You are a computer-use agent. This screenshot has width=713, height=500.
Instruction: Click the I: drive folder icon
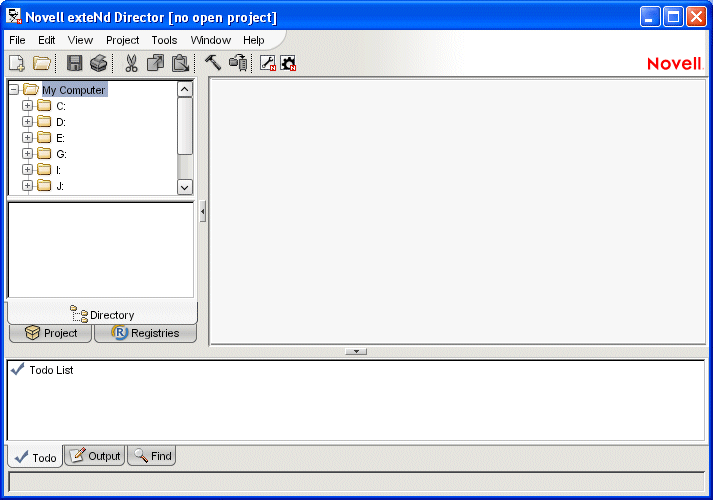pos(44,170)
